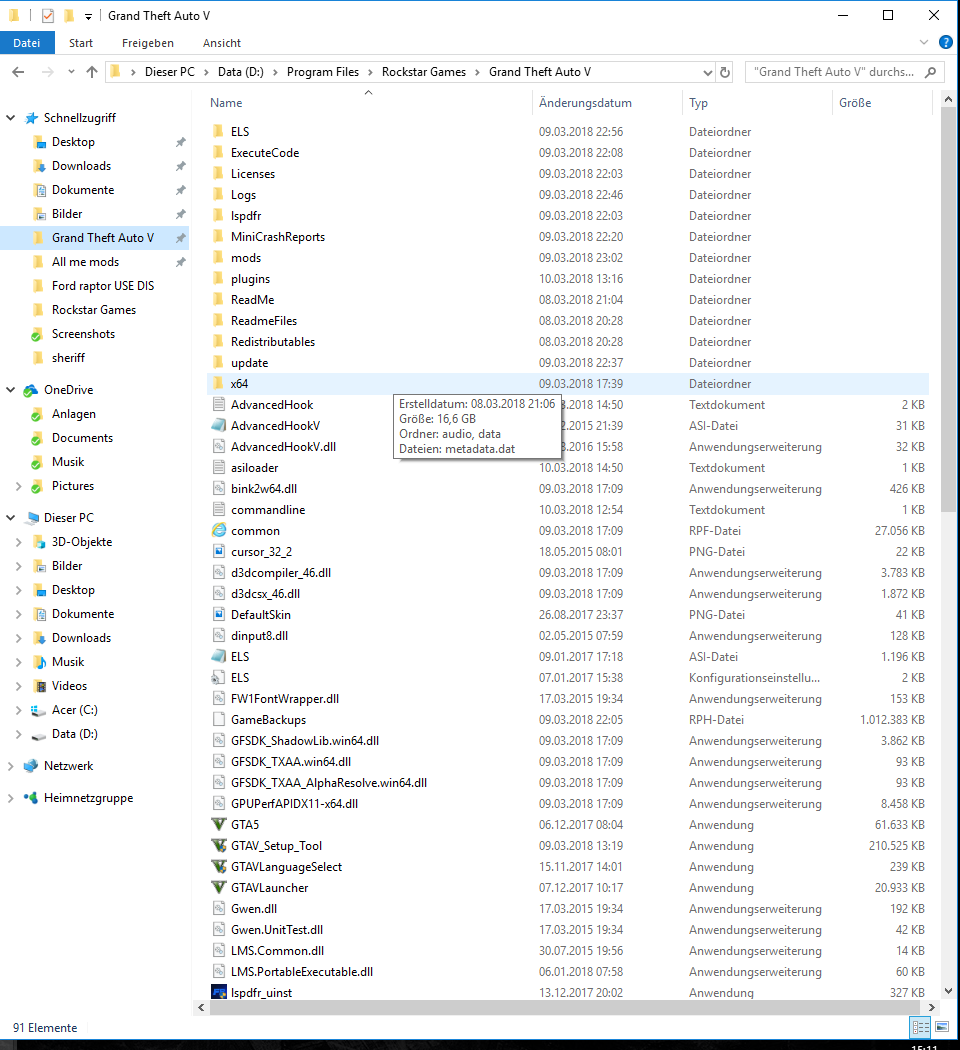Click the GTA5 application icon
The height and width of the screenshot is (1050, 960).
coord(219,824)
